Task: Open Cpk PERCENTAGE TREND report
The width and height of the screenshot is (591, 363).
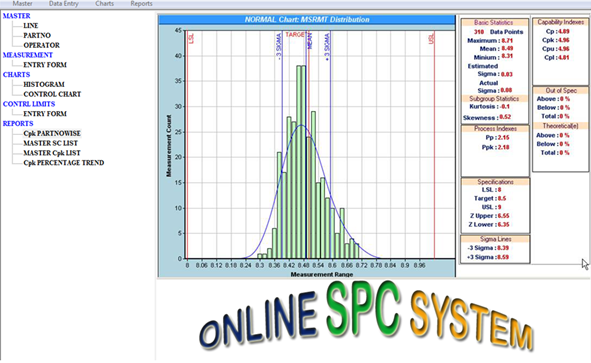Action: click(x=64, y=163)
